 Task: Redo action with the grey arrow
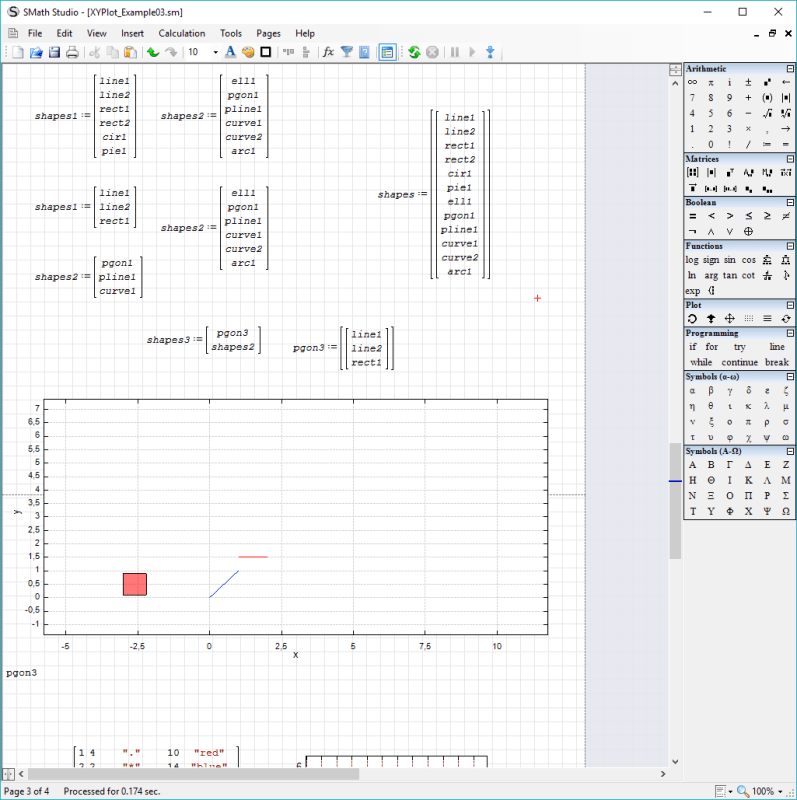[x=171, y=52]
